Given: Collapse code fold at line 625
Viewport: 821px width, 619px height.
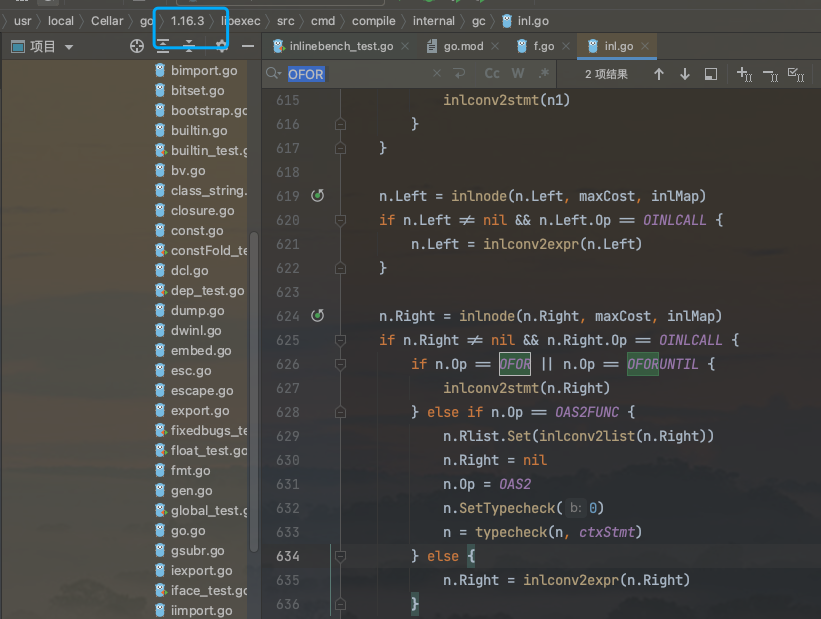Looking at the screenshot, I should click(x=340, y=340).
